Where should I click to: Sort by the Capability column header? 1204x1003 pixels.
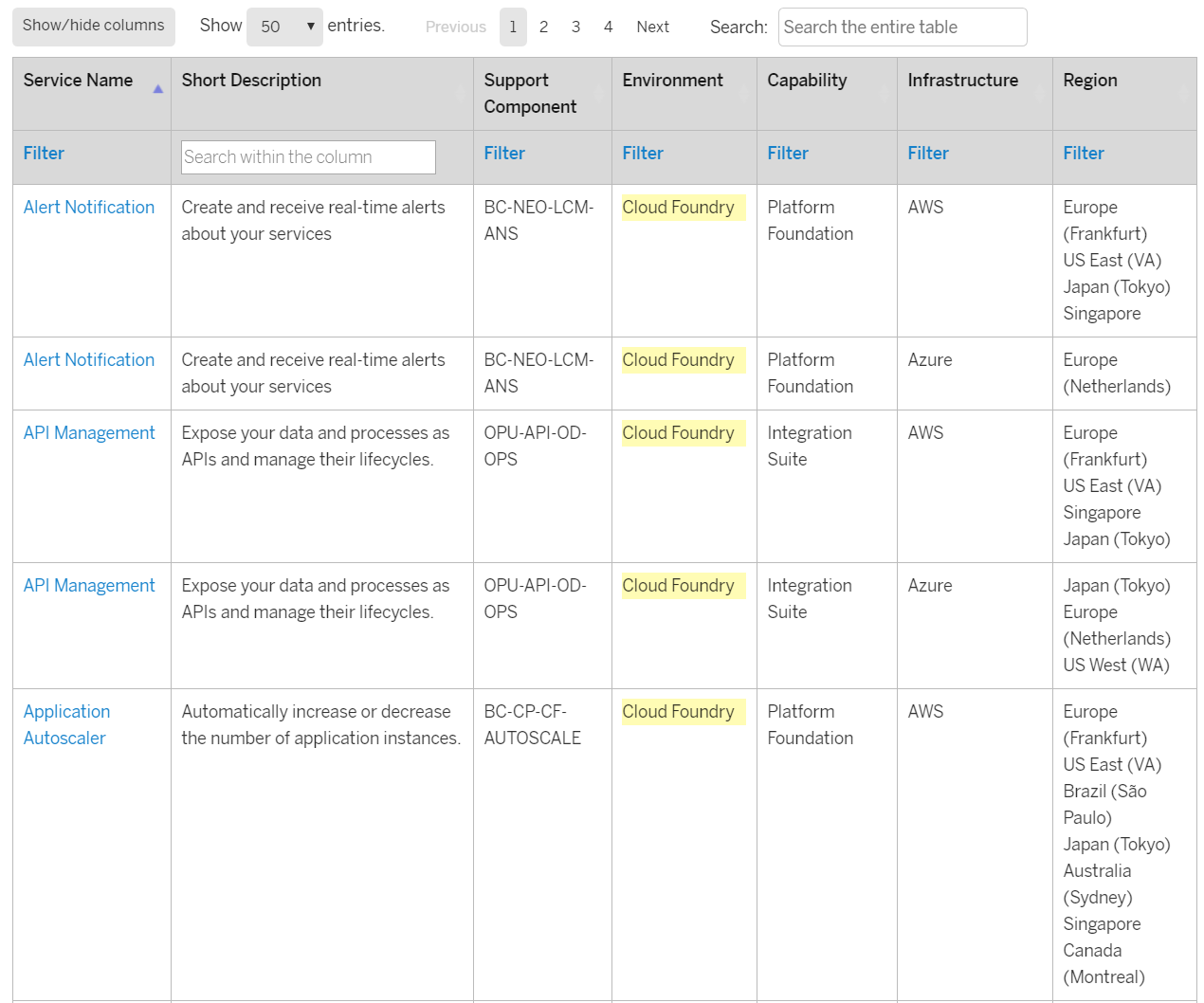[827, 94]
